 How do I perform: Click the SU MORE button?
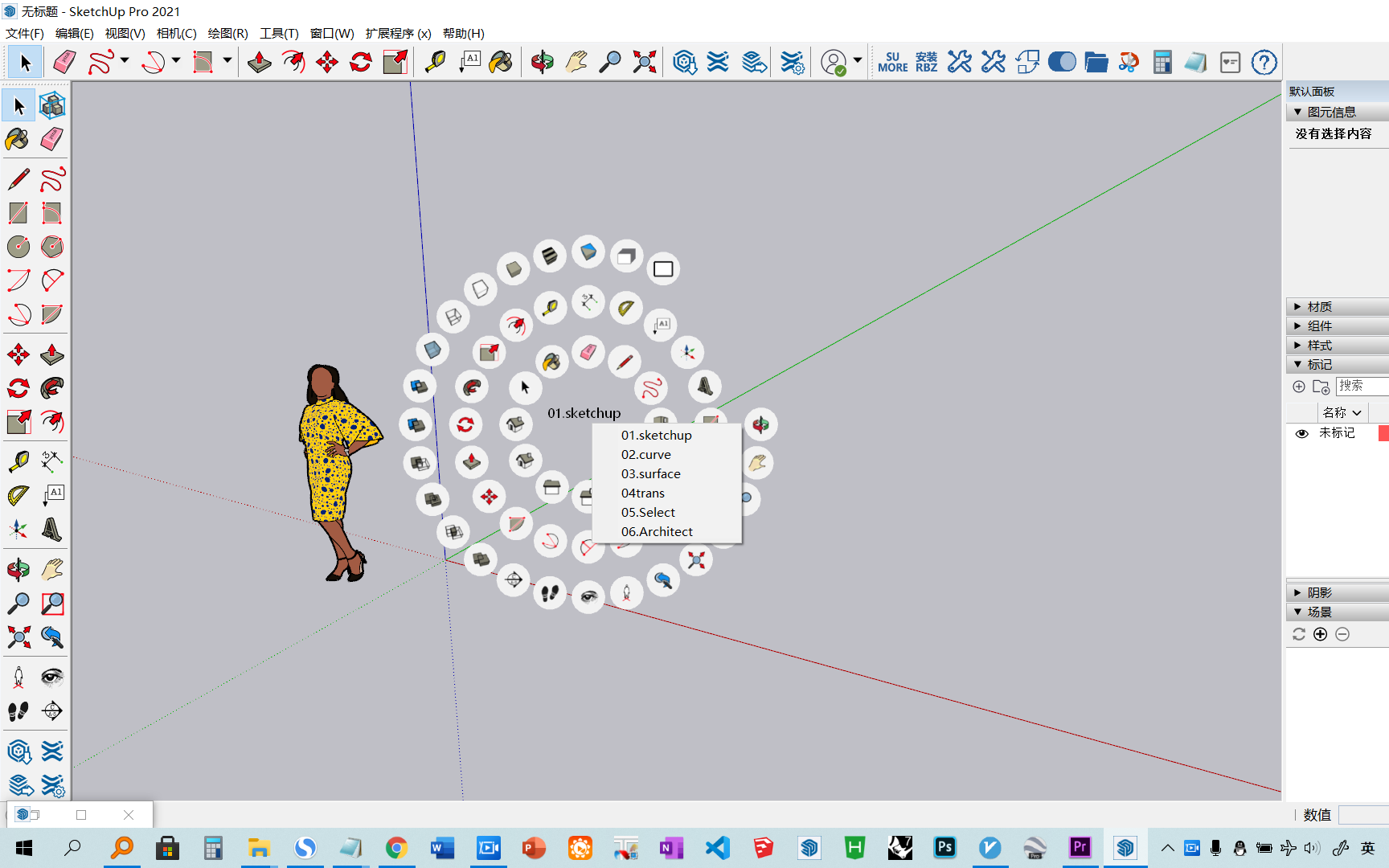[893, 62]
